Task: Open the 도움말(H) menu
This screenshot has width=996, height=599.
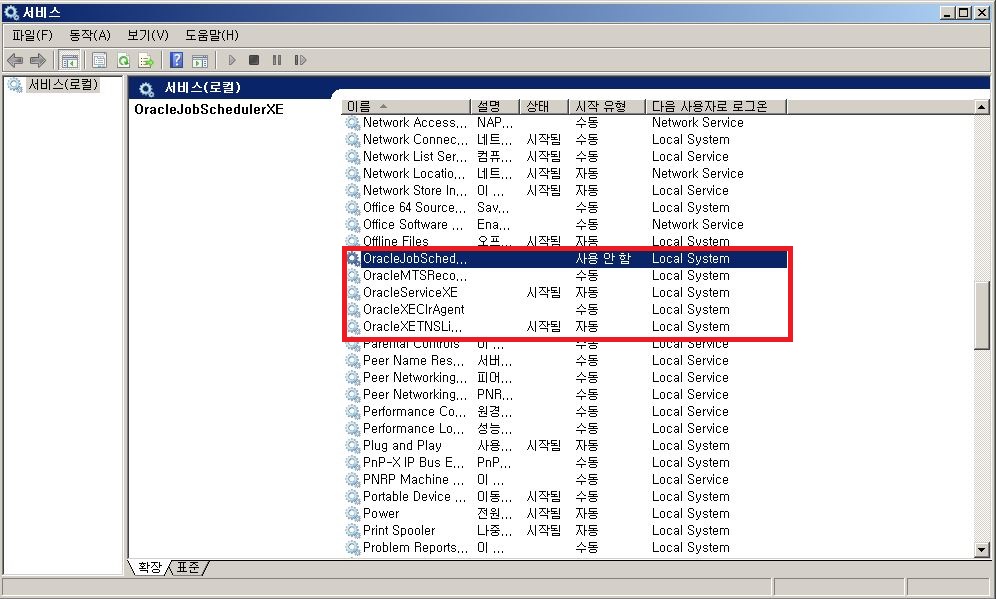Action: point(212,35)
